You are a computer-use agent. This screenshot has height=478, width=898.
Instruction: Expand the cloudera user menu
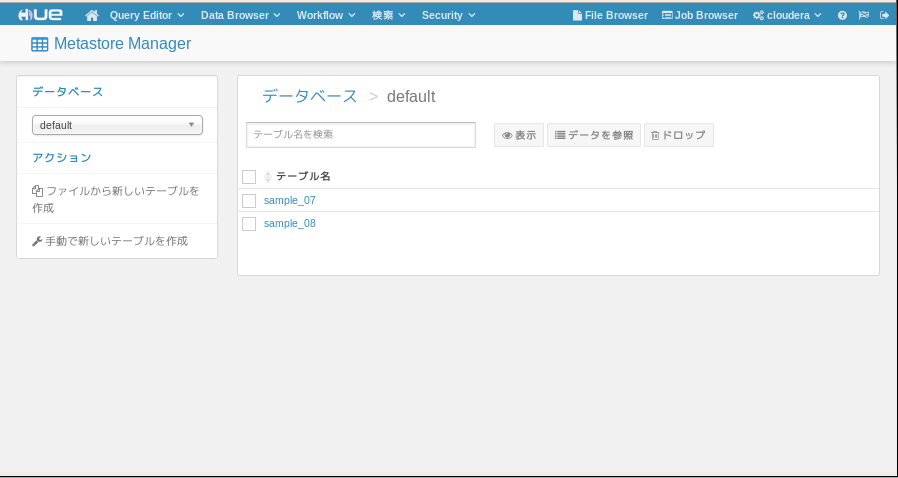pyautogui.click(x=787, y=15)
